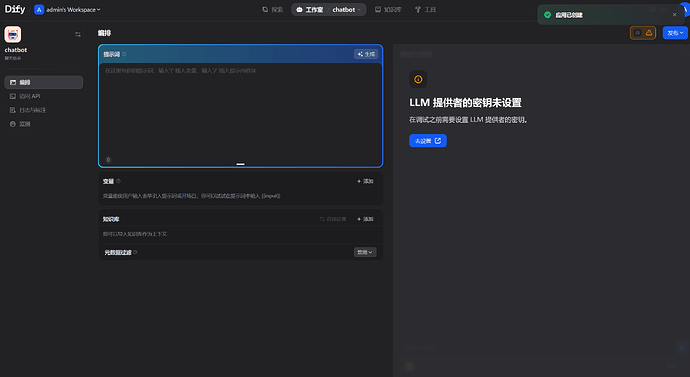
Task: Click the 日志与标注 document icon in the sidebar
Action: click(13, 110)
